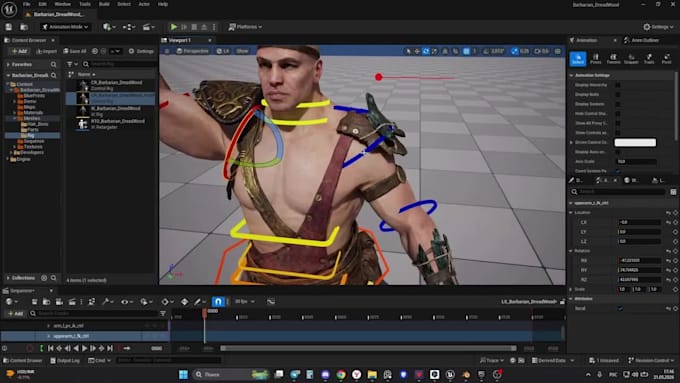Click the viewport scale gizmo icon
This screenshot has width=680, height=383.
pyautogui.click(x=435, y=51)
